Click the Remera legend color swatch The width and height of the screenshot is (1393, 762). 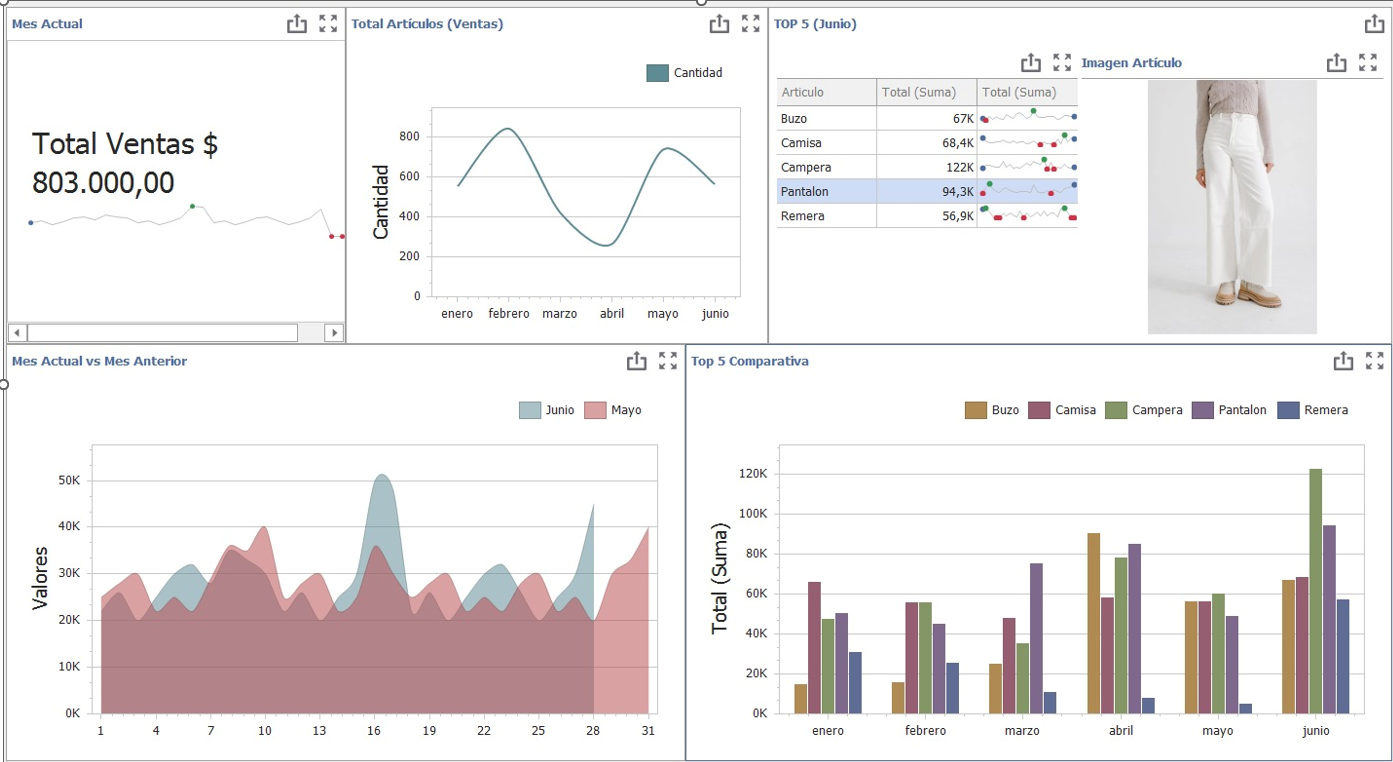pyautogui.click(x=1289, y=410)
